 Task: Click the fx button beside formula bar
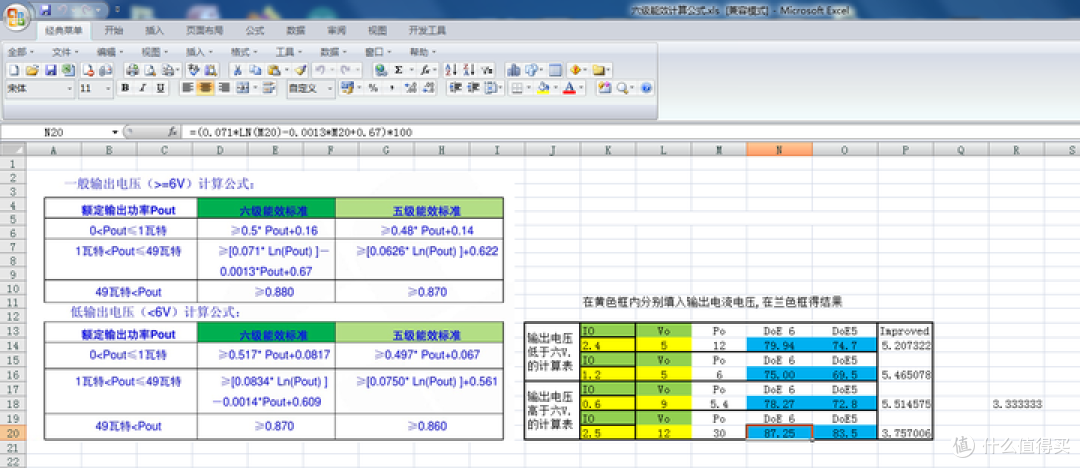pyautogui.click(x=173, y=132)
